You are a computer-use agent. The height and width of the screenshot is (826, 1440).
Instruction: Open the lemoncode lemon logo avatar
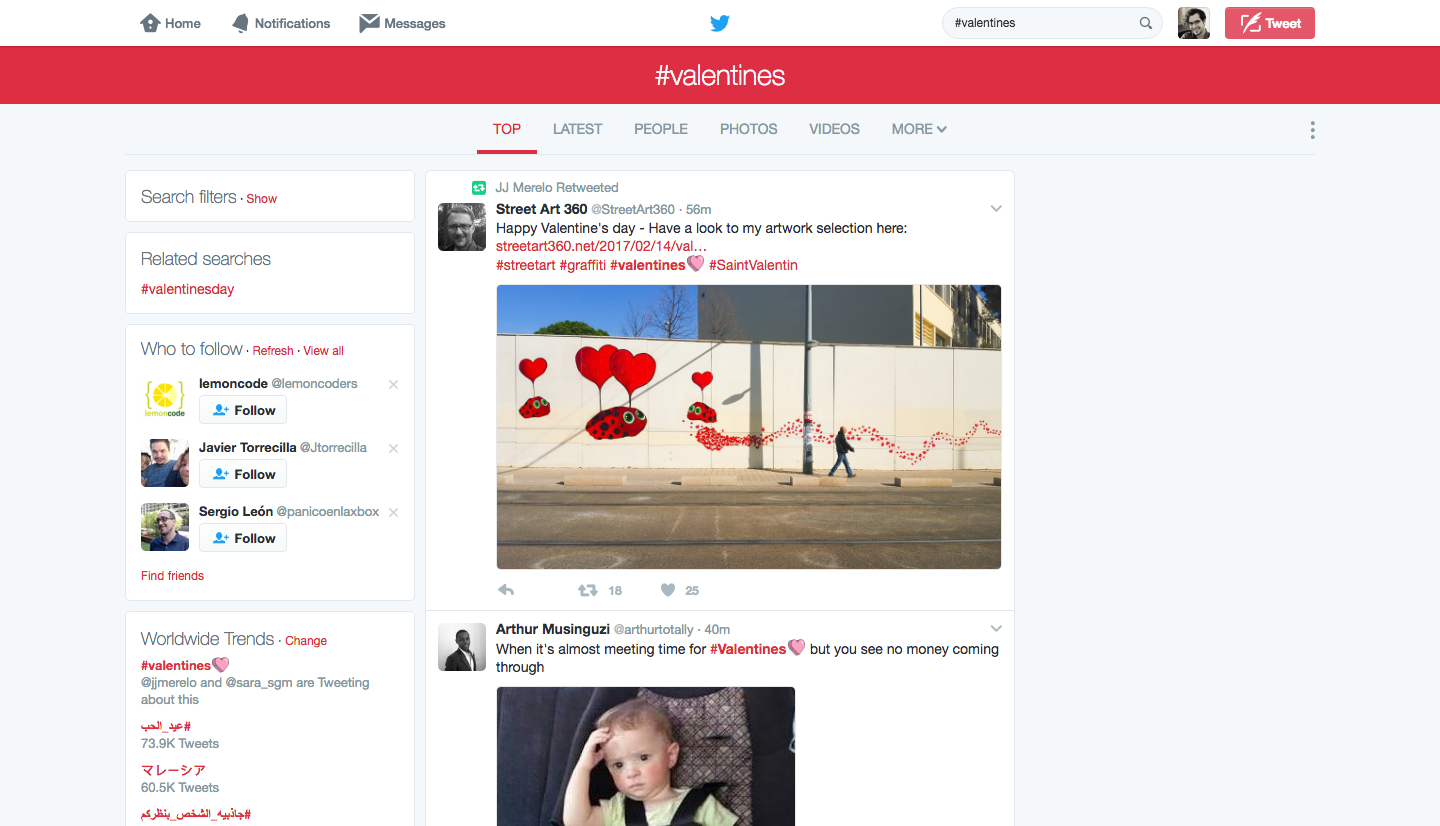pos(165,399)
